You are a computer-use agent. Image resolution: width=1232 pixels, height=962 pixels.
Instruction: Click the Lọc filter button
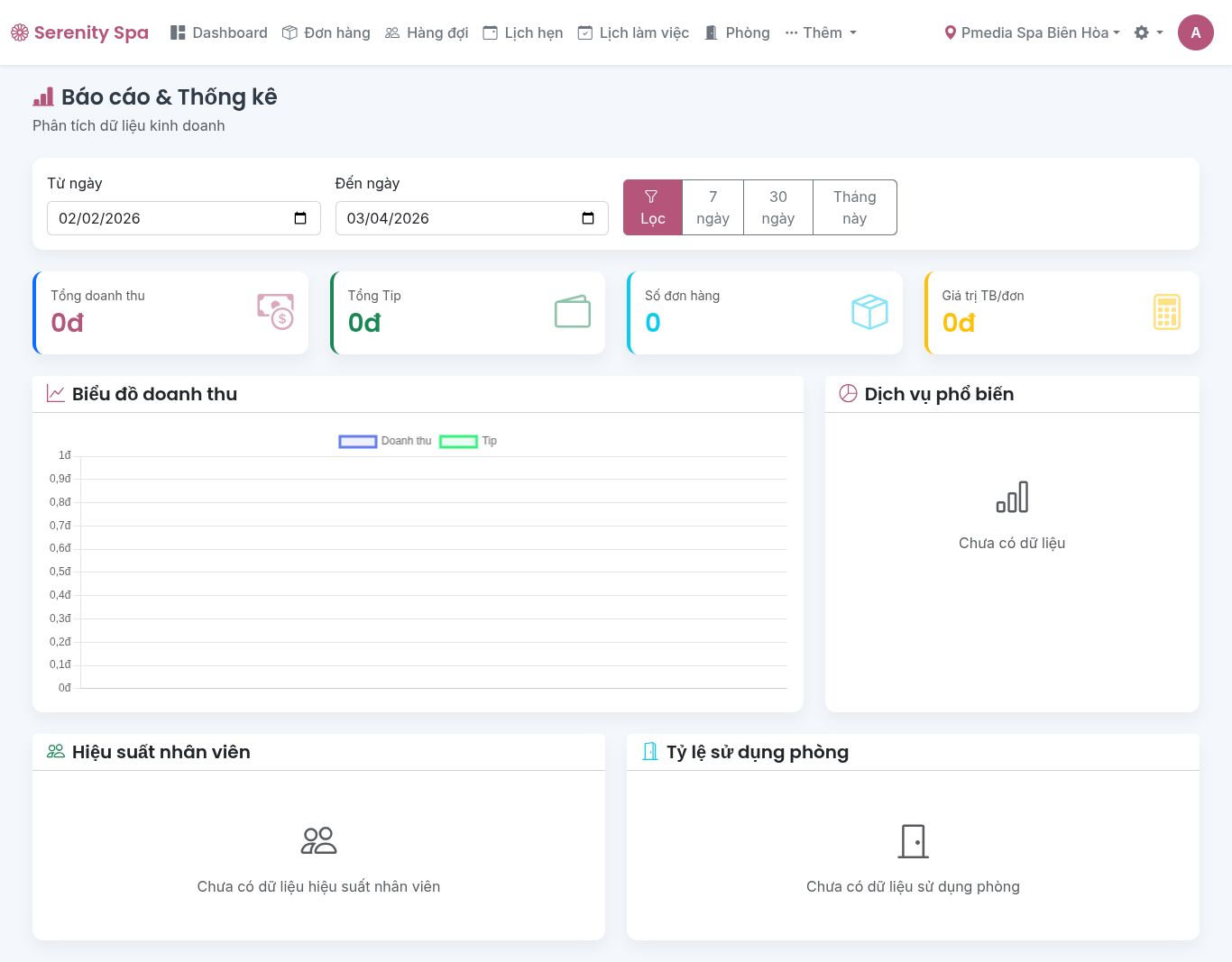[652, 207]
